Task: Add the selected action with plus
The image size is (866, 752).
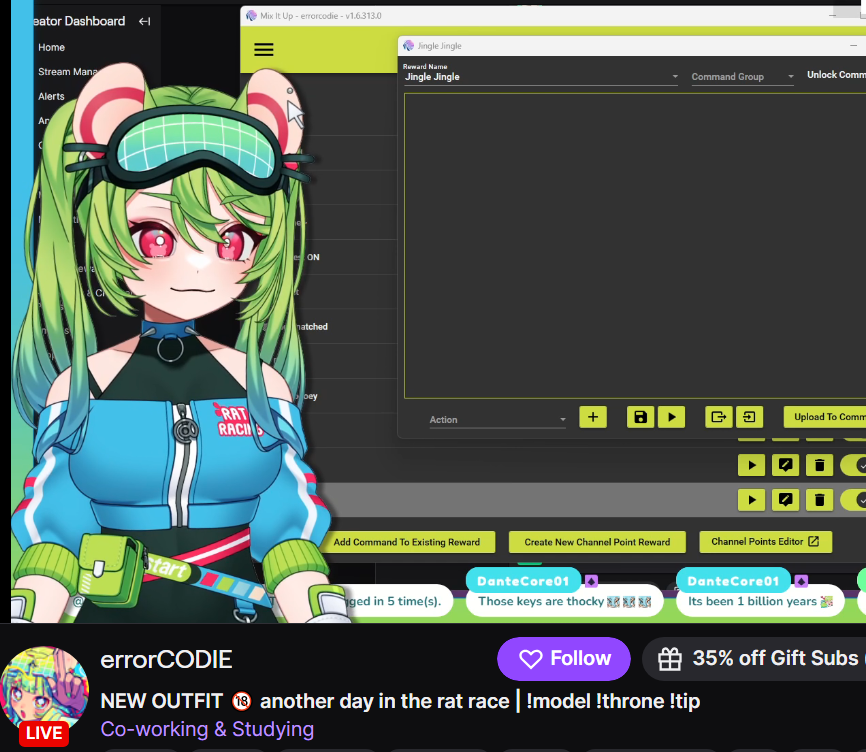Action: pos(593,417)
